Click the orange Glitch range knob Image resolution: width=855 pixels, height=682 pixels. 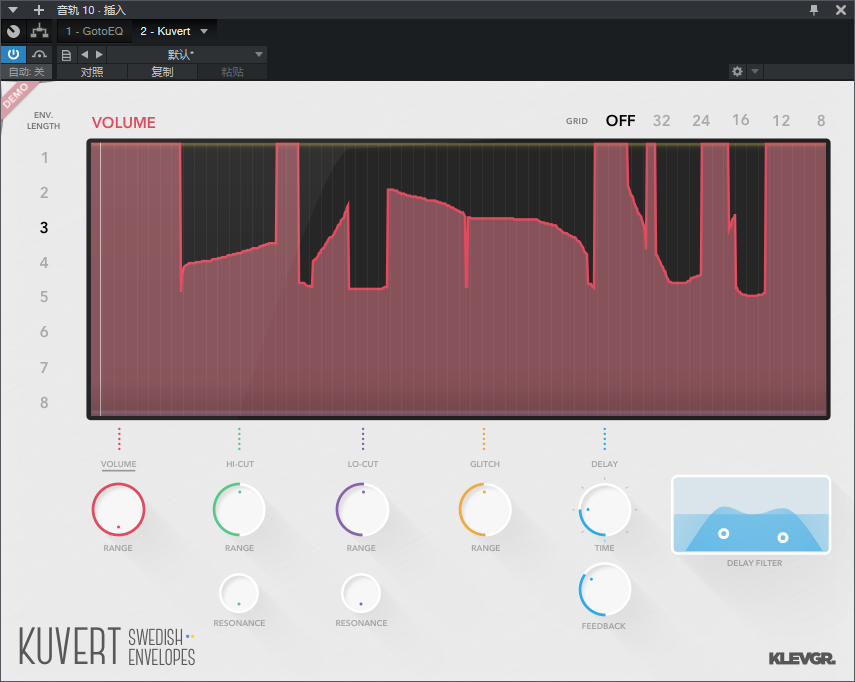click(x=485, y=510)
